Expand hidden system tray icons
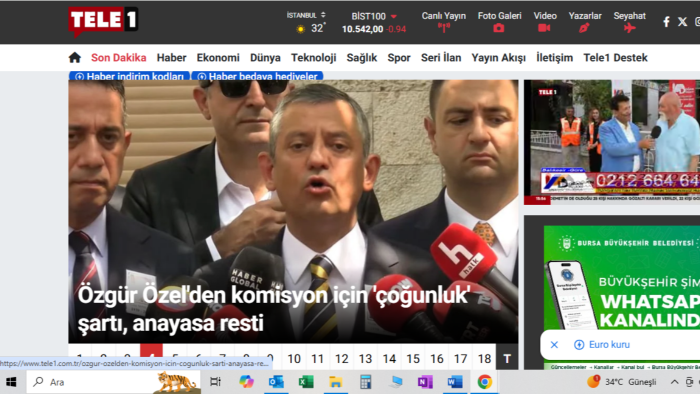 click(x=675, y=382)
